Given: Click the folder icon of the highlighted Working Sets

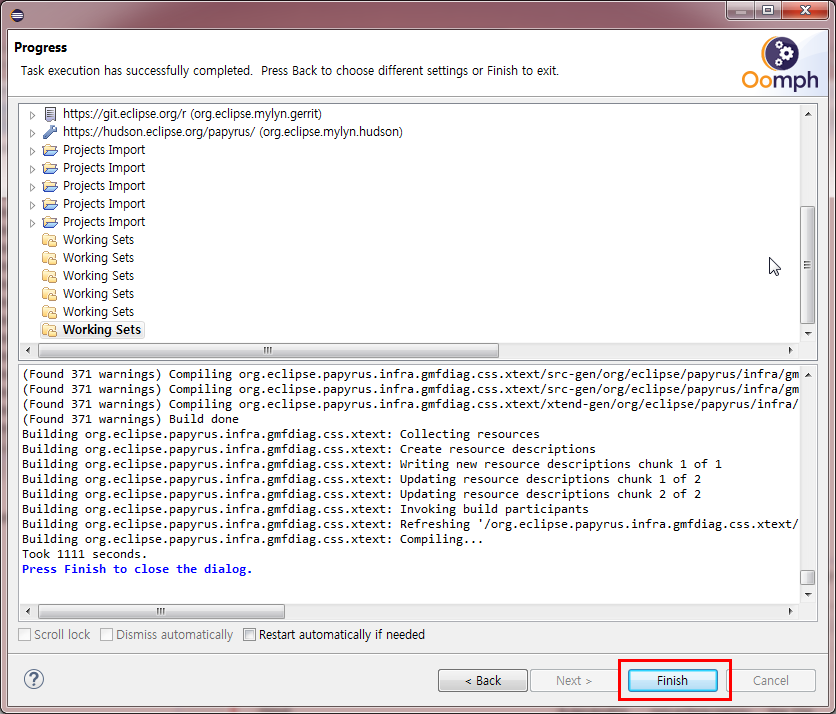Looking at the screenshot, I should [x=50, y=330].
